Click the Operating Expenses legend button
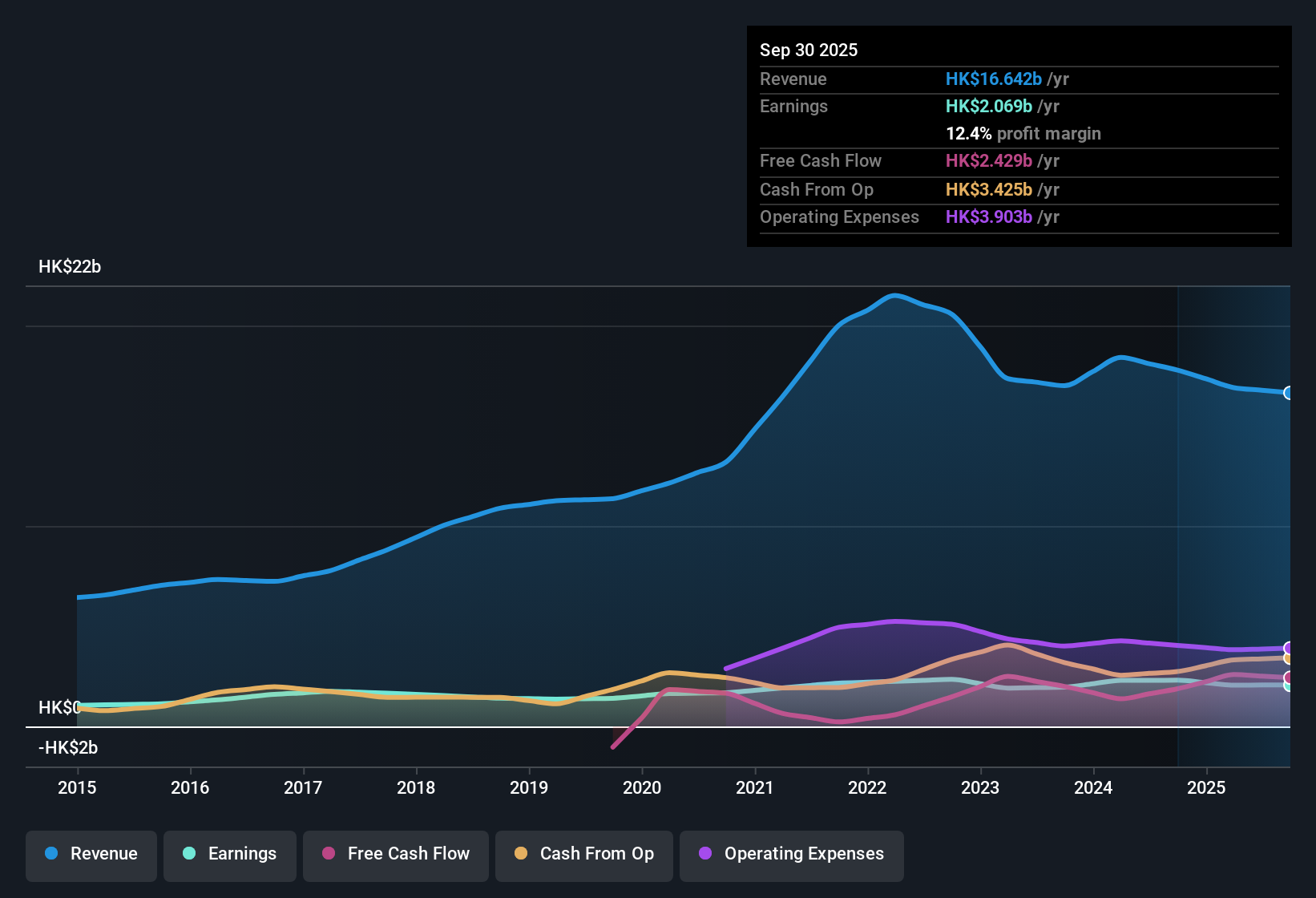The image size is (1316, 898). tap(791, 854)
